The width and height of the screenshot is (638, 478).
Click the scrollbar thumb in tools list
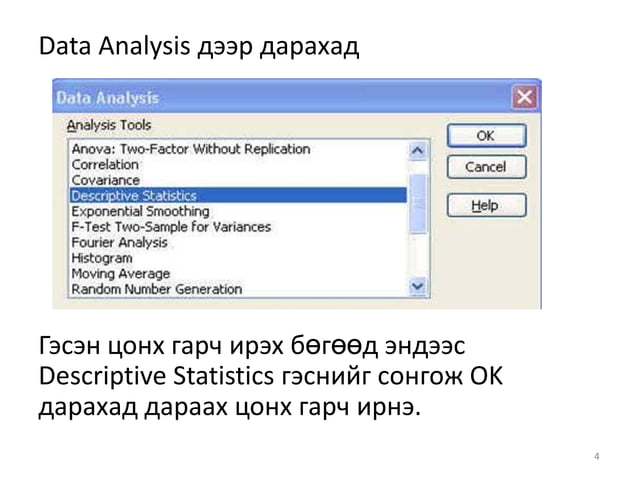(x=417, y=204)
